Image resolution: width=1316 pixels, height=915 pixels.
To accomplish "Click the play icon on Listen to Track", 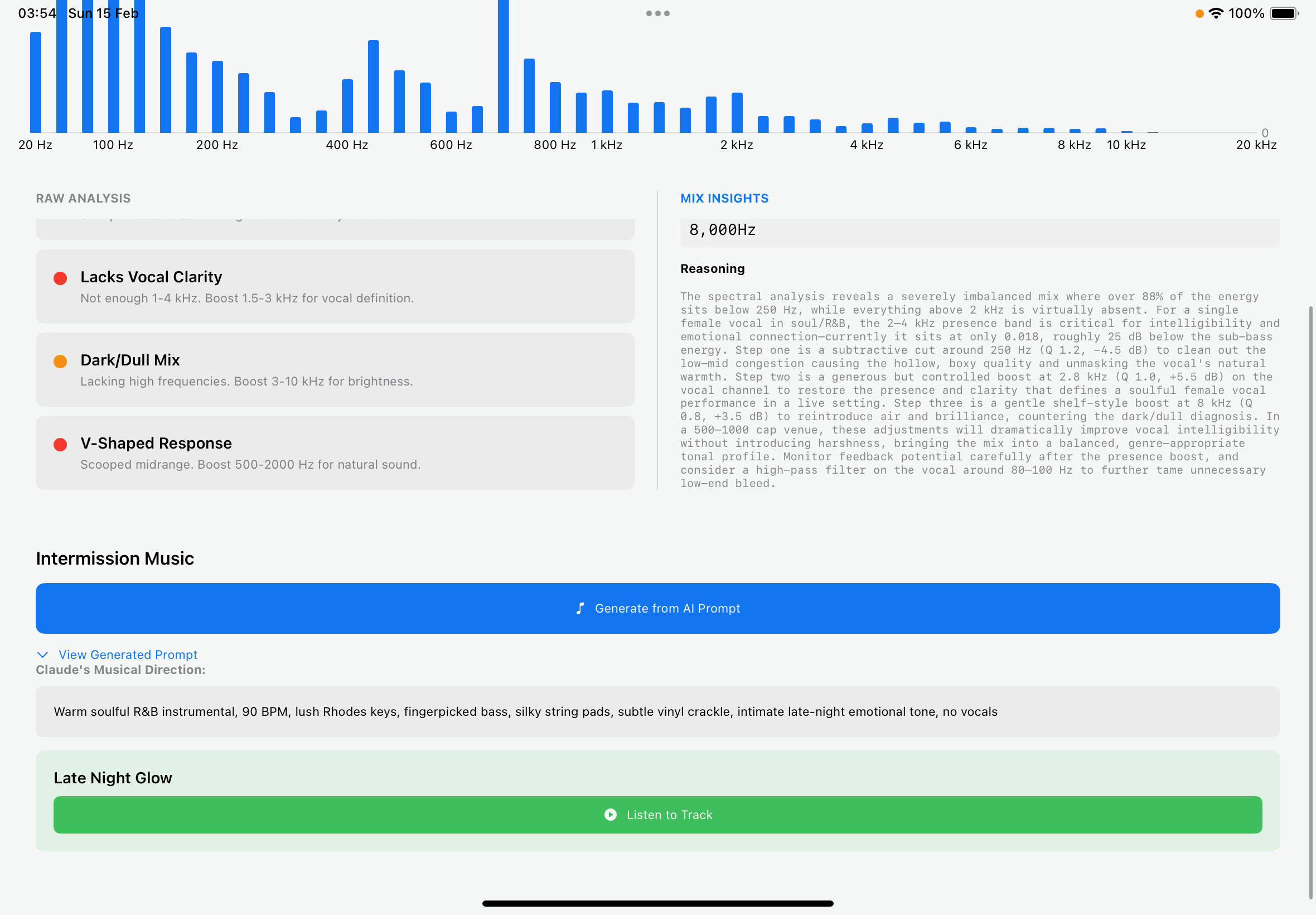I will tap(610, 815).
